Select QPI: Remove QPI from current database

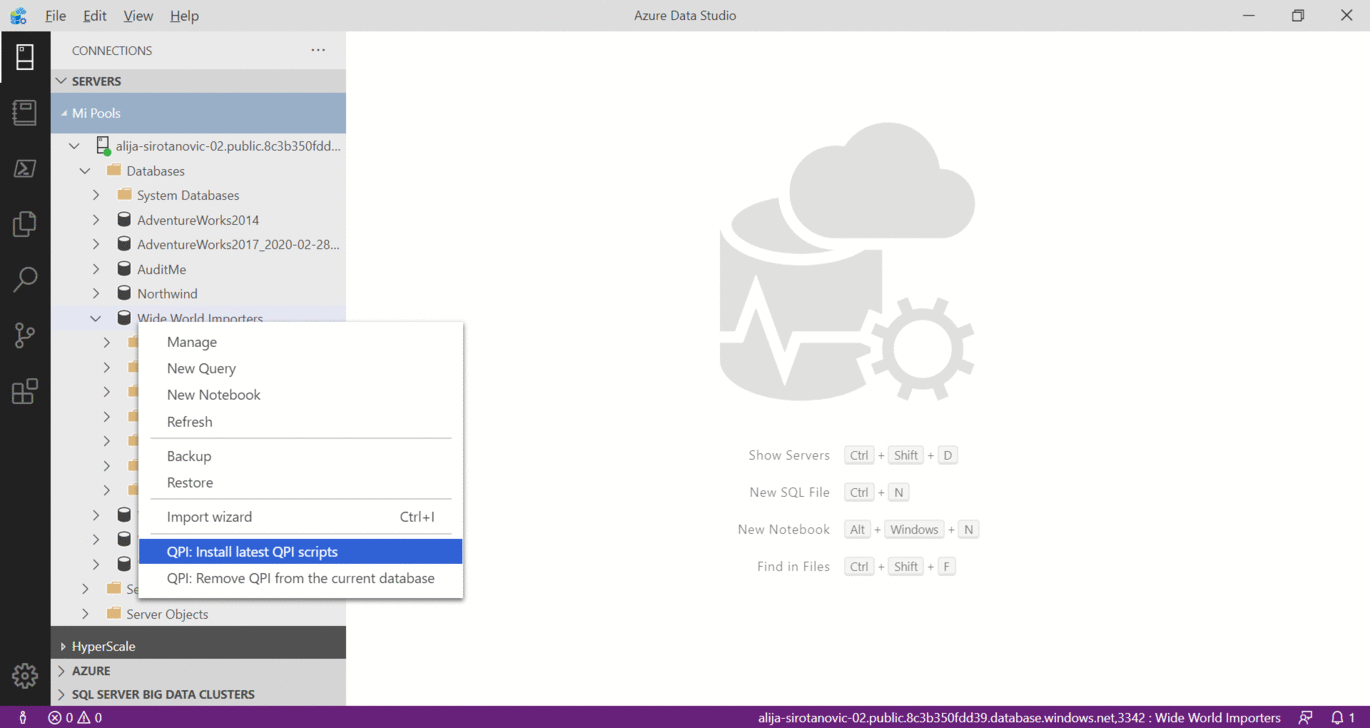[300, 579]
